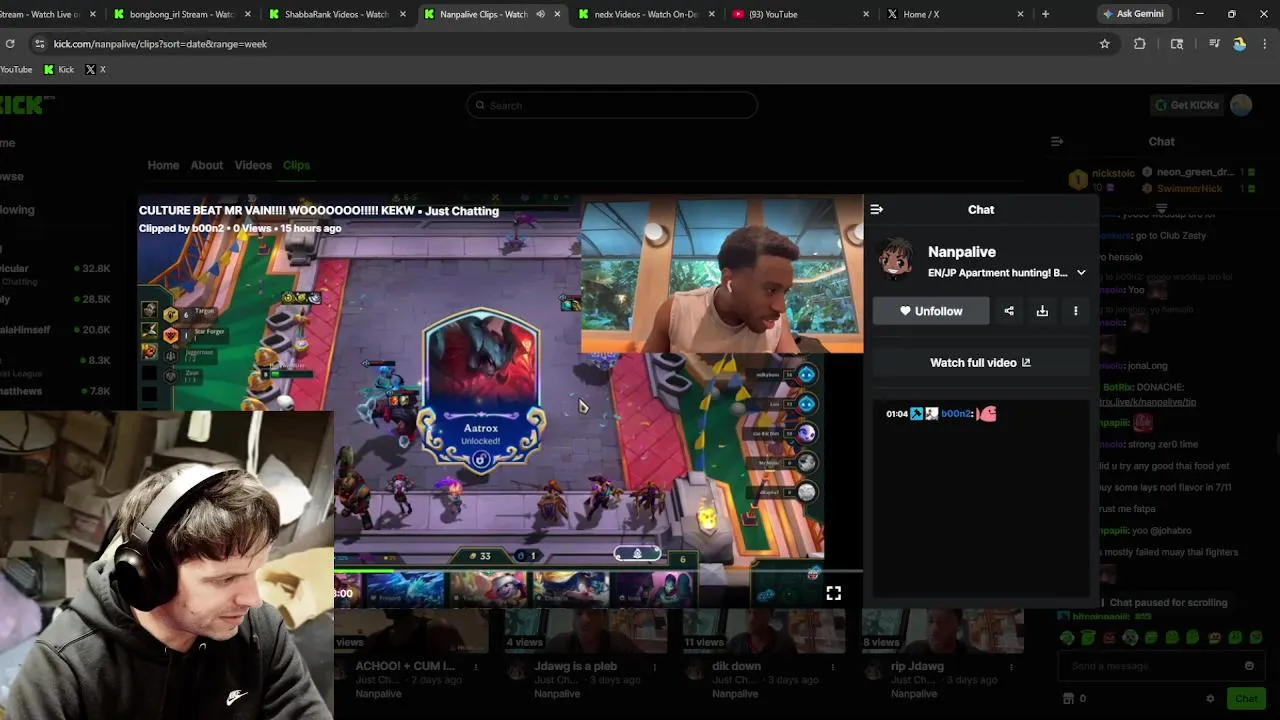Open options for 'Jdawg is a pleb' clip
This screenshot has width=1280, height=720.
[654, 667]
